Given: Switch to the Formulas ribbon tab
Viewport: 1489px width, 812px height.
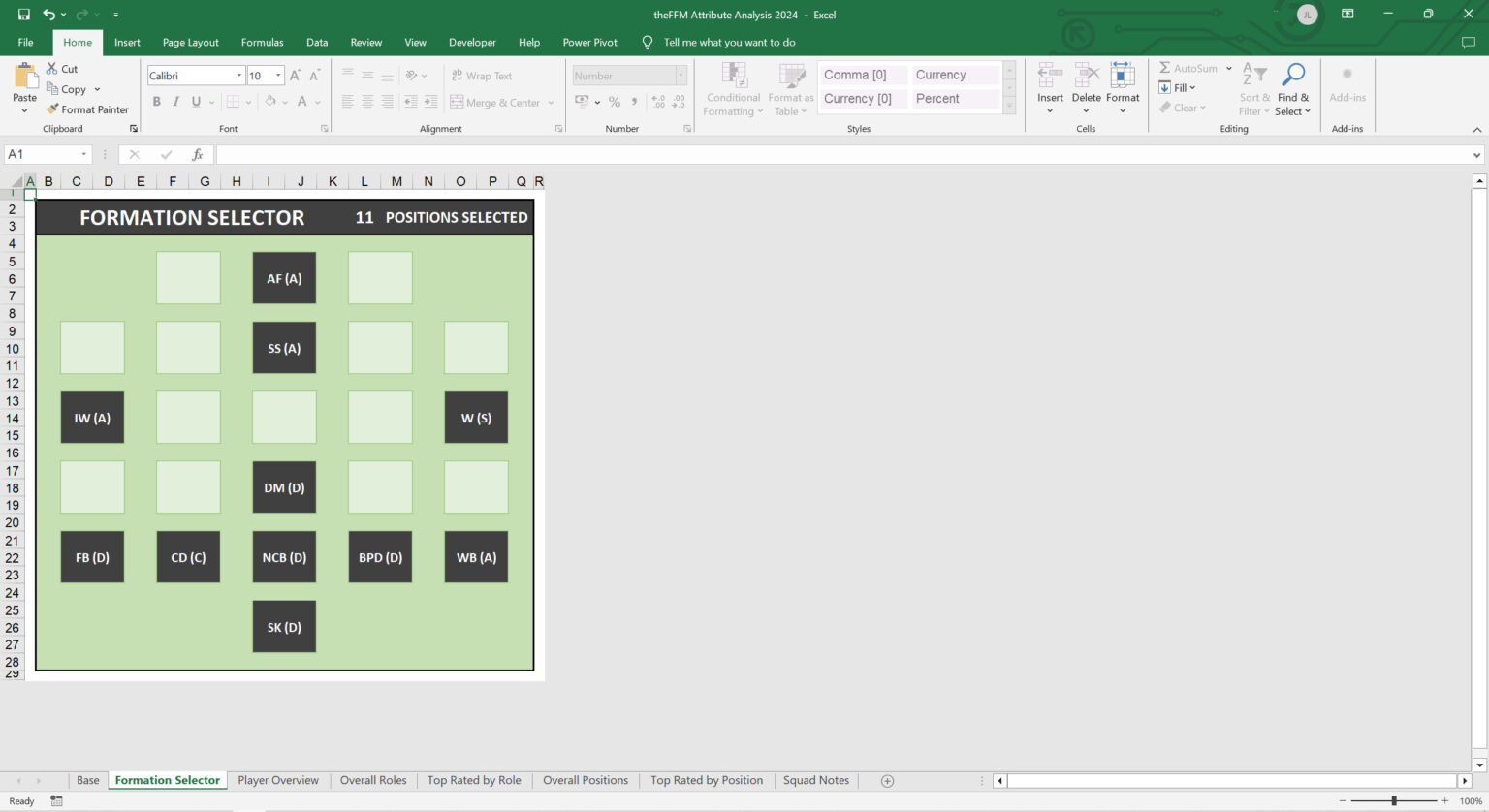Looking at the screenshot, I should (262, 42).
